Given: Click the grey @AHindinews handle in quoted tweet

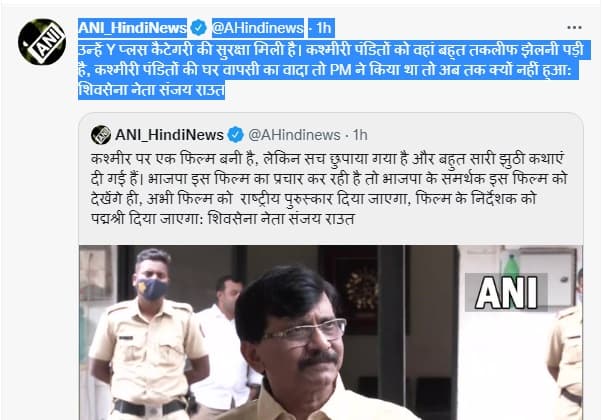Looking at the screenshot, I should (294, 135).
